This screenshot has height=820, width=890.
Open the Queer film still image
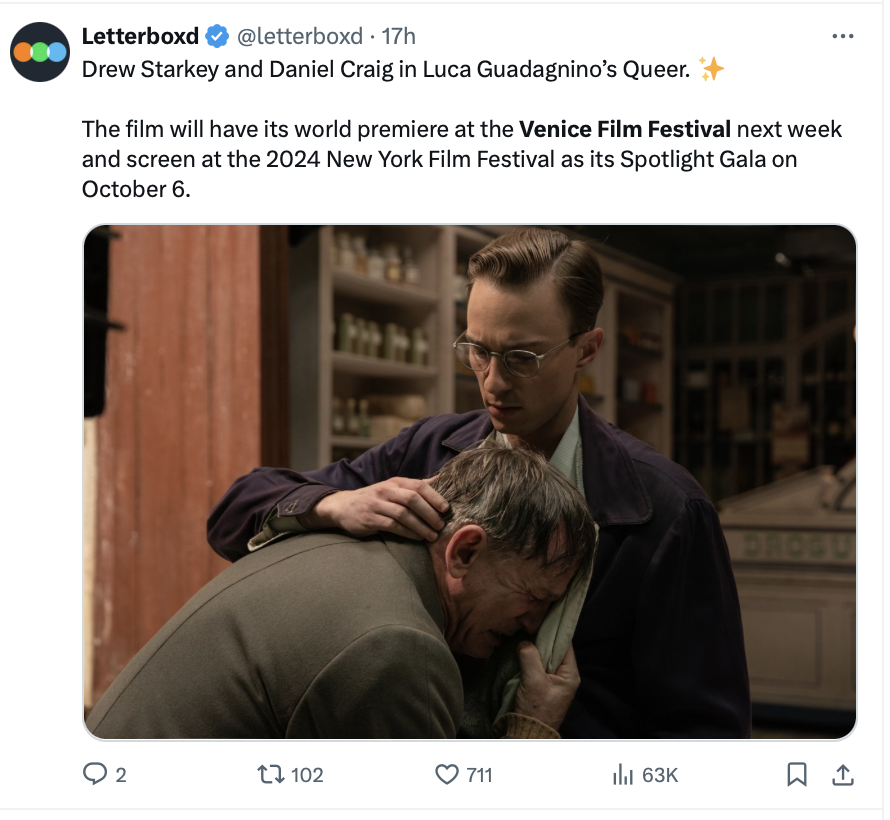click(x=470, y=482)
